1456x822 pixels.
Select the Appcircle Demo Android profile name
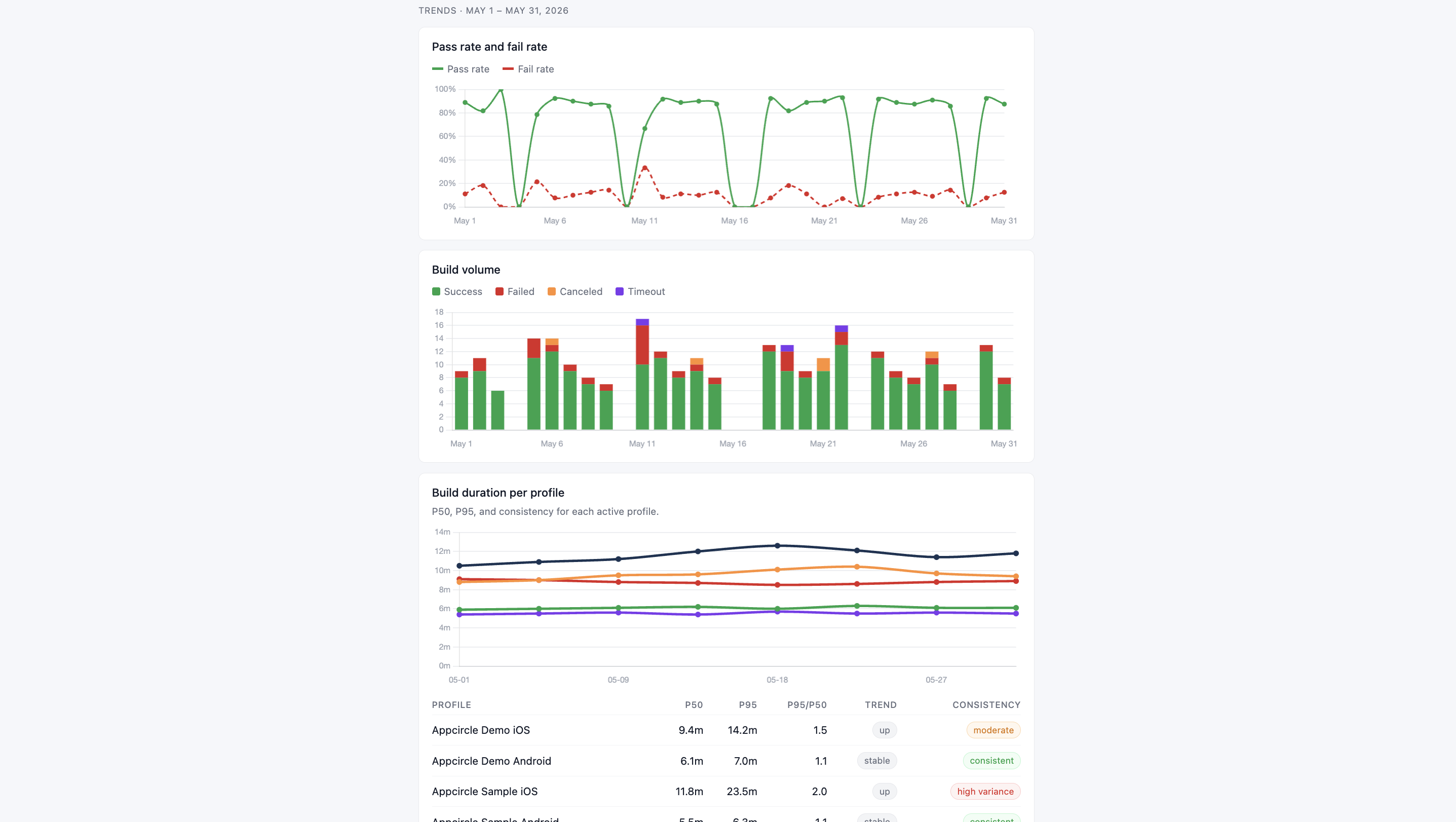pos(491,761)
